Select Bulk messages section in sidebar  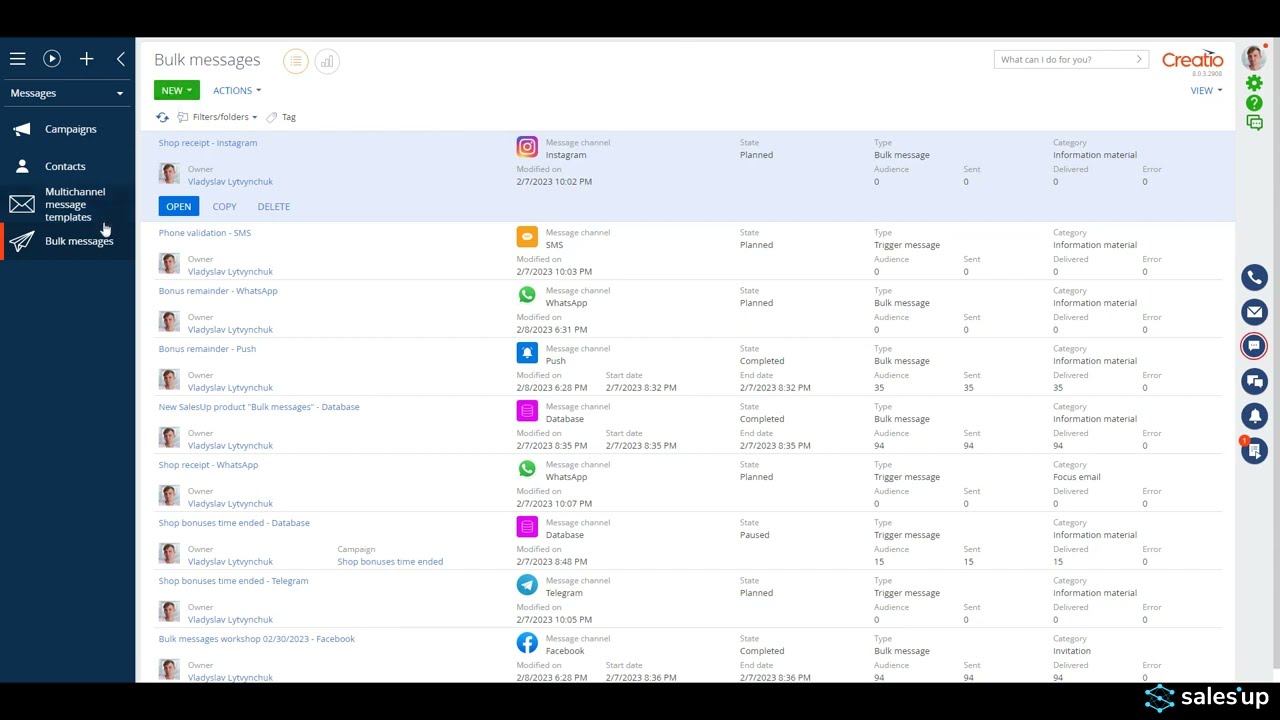click(x=67, y=241)
